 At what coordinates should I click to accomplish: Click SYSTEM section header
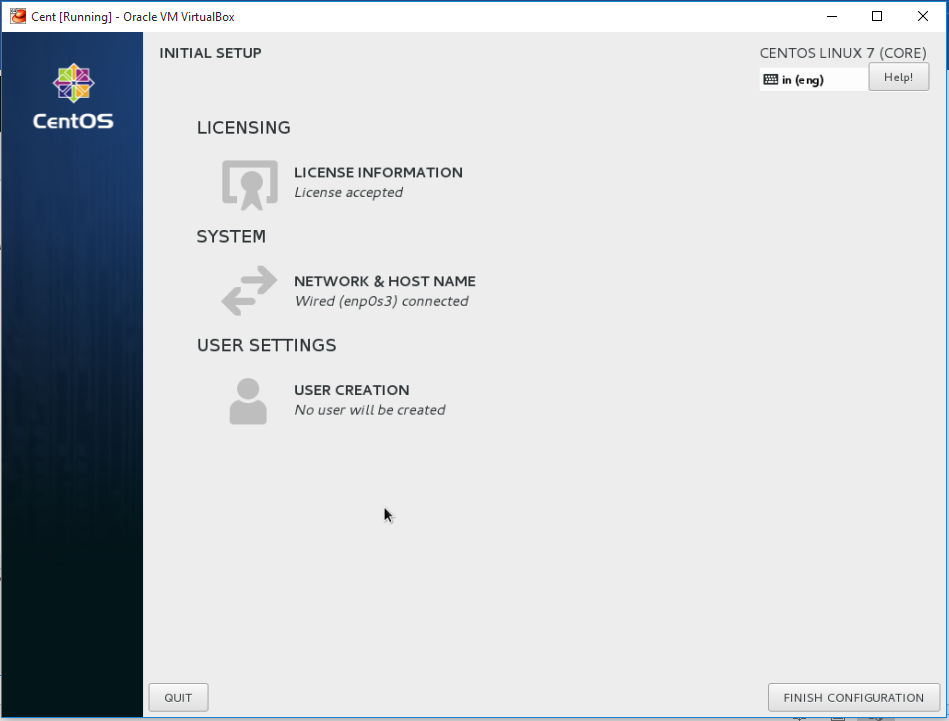231,237
